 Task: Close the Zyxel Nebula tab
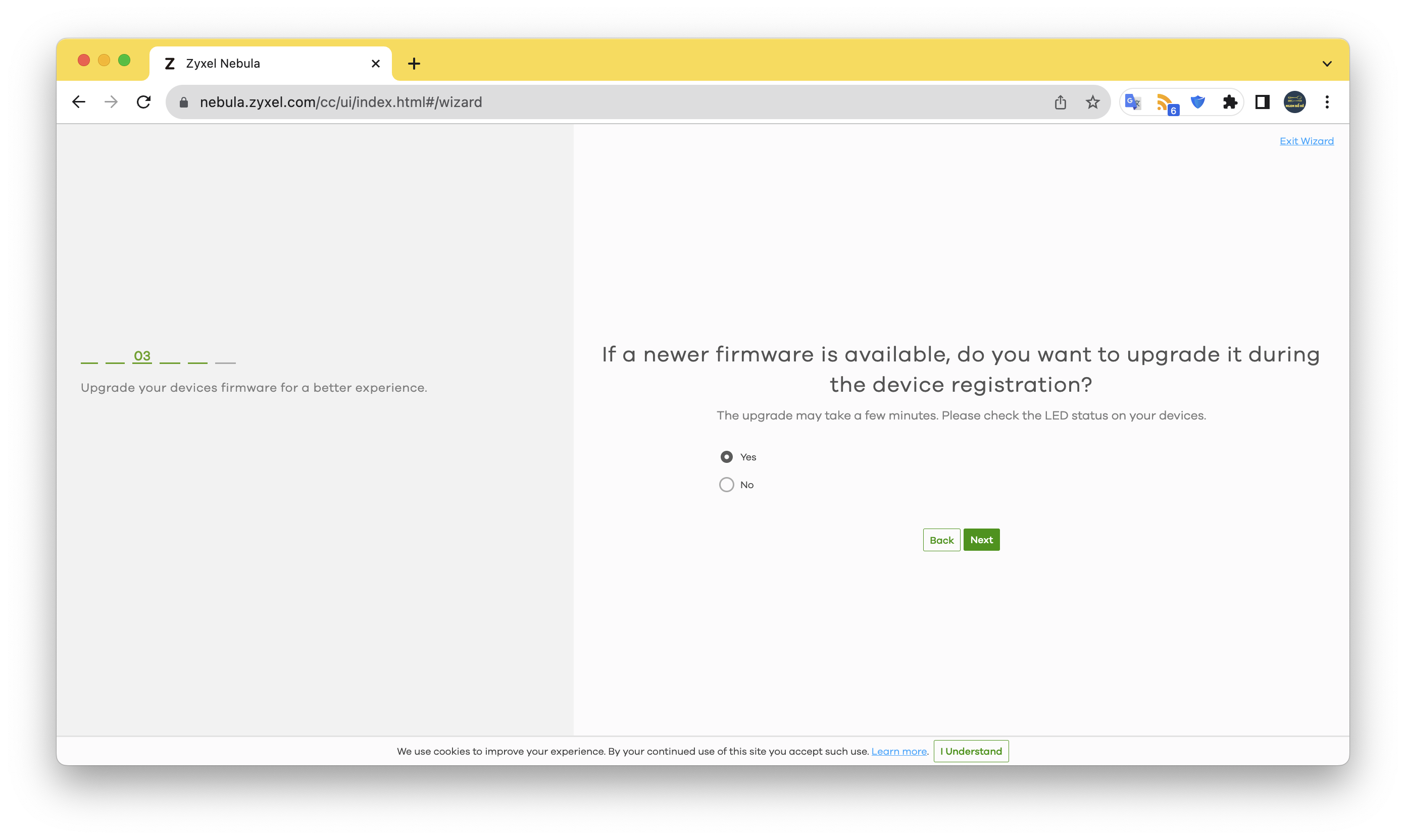[x=375, y=64]
